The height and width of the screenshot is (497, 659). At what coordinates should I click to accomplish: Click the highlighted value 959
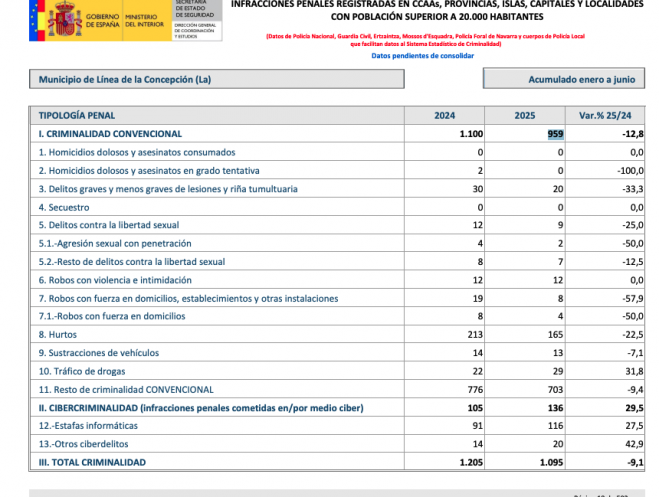tap(555, 134)
